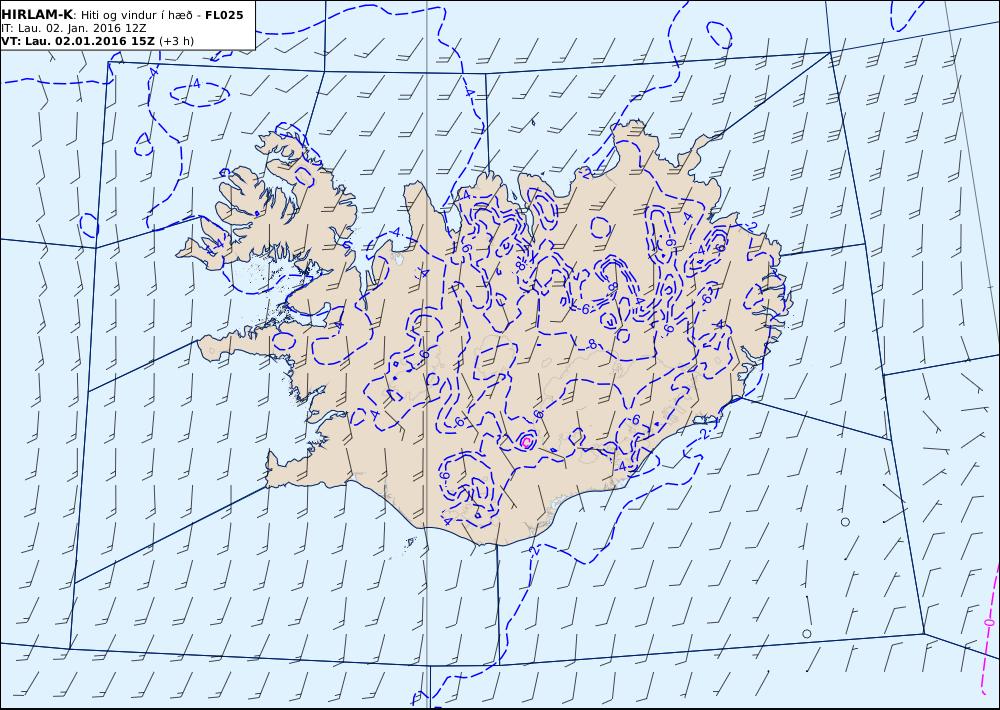This screenshot has height=710, width=1000.
Task: Click the "HIRLAM-K" model name in the title box
Action: 36,15
